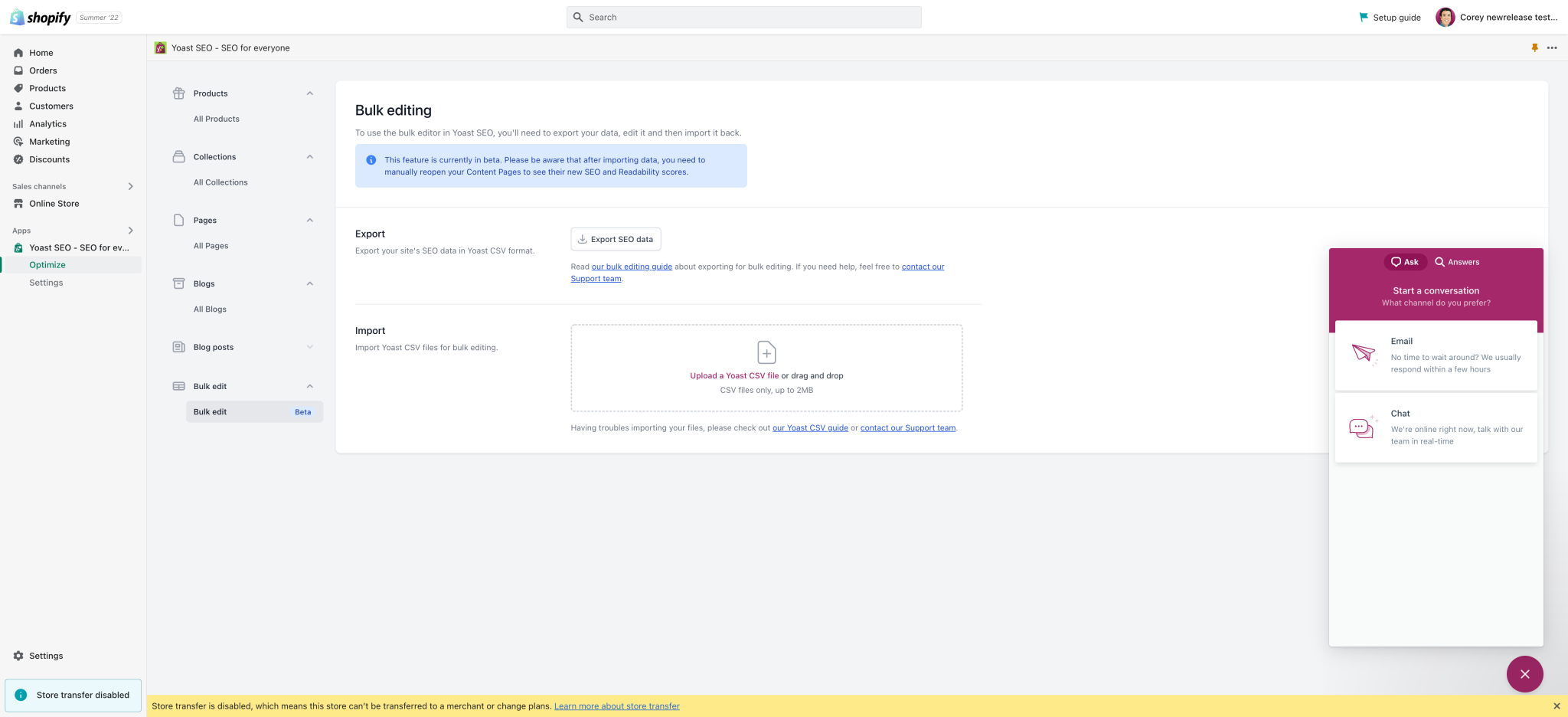Viewport: 1568px width, 717px height.
Task: Open contact our Support team link under Import
Action: coord(908,427)
